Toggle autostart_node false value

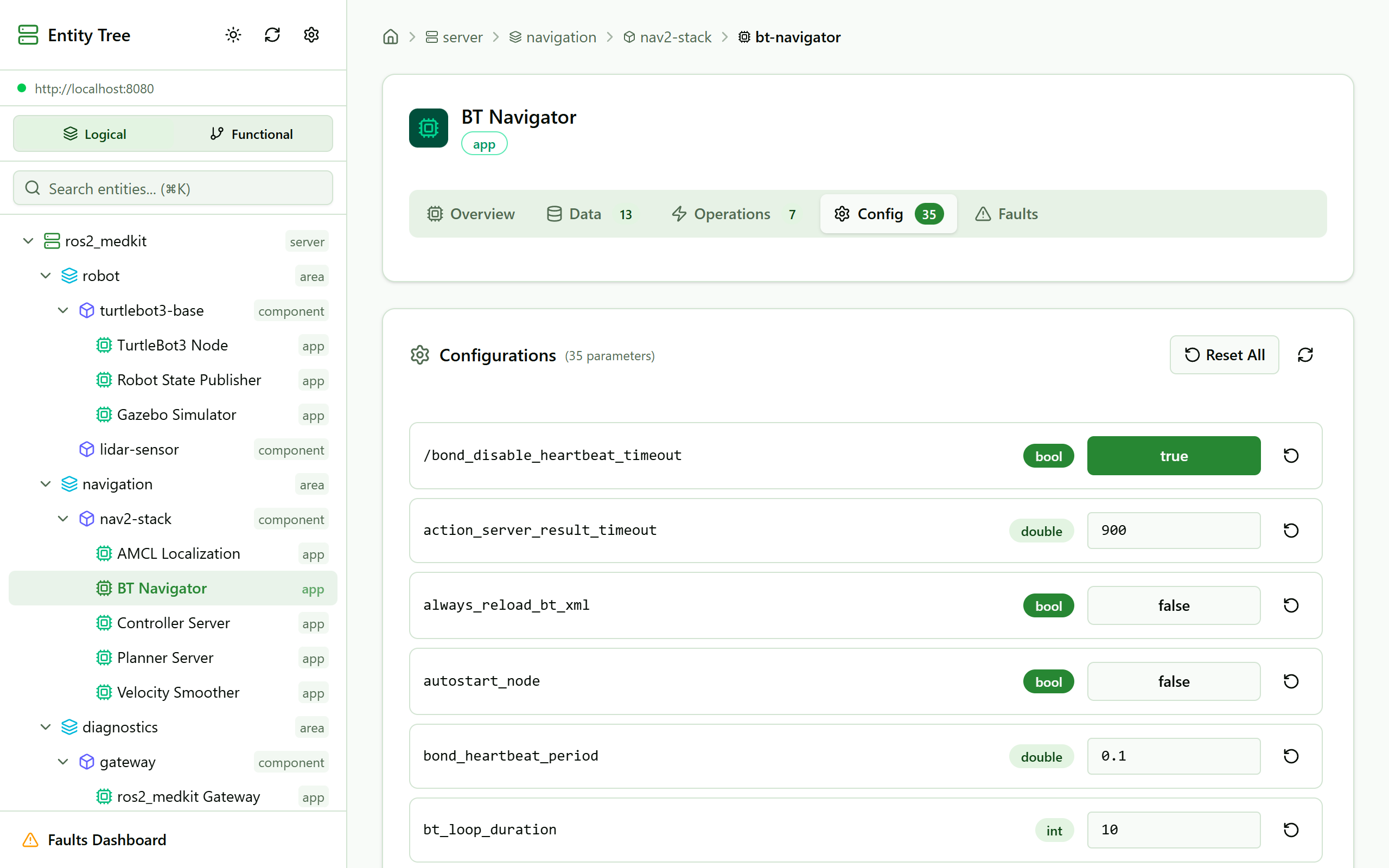coord(1173,681)
